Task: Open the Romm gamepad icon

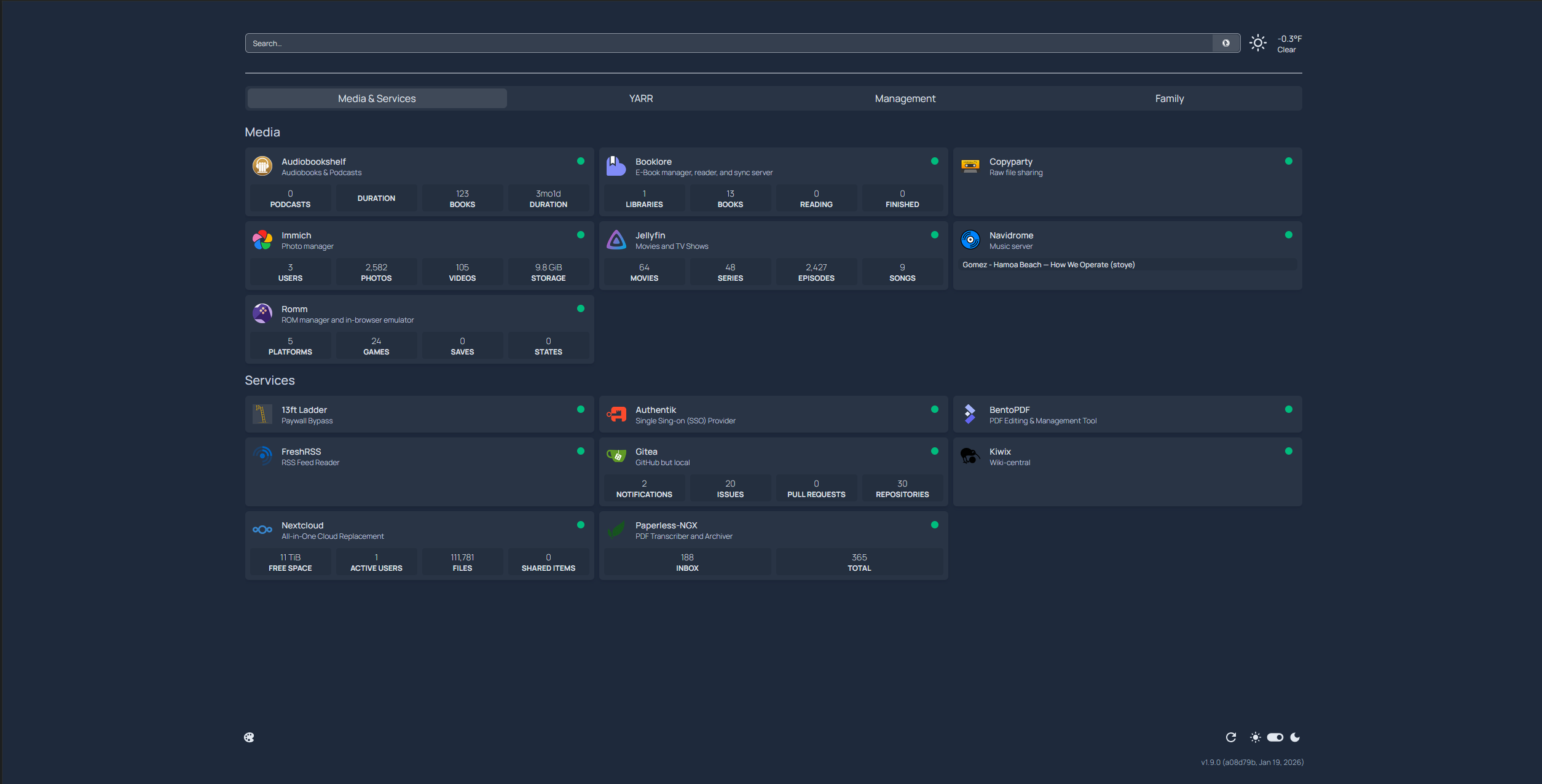Action: tap(262, 313)
